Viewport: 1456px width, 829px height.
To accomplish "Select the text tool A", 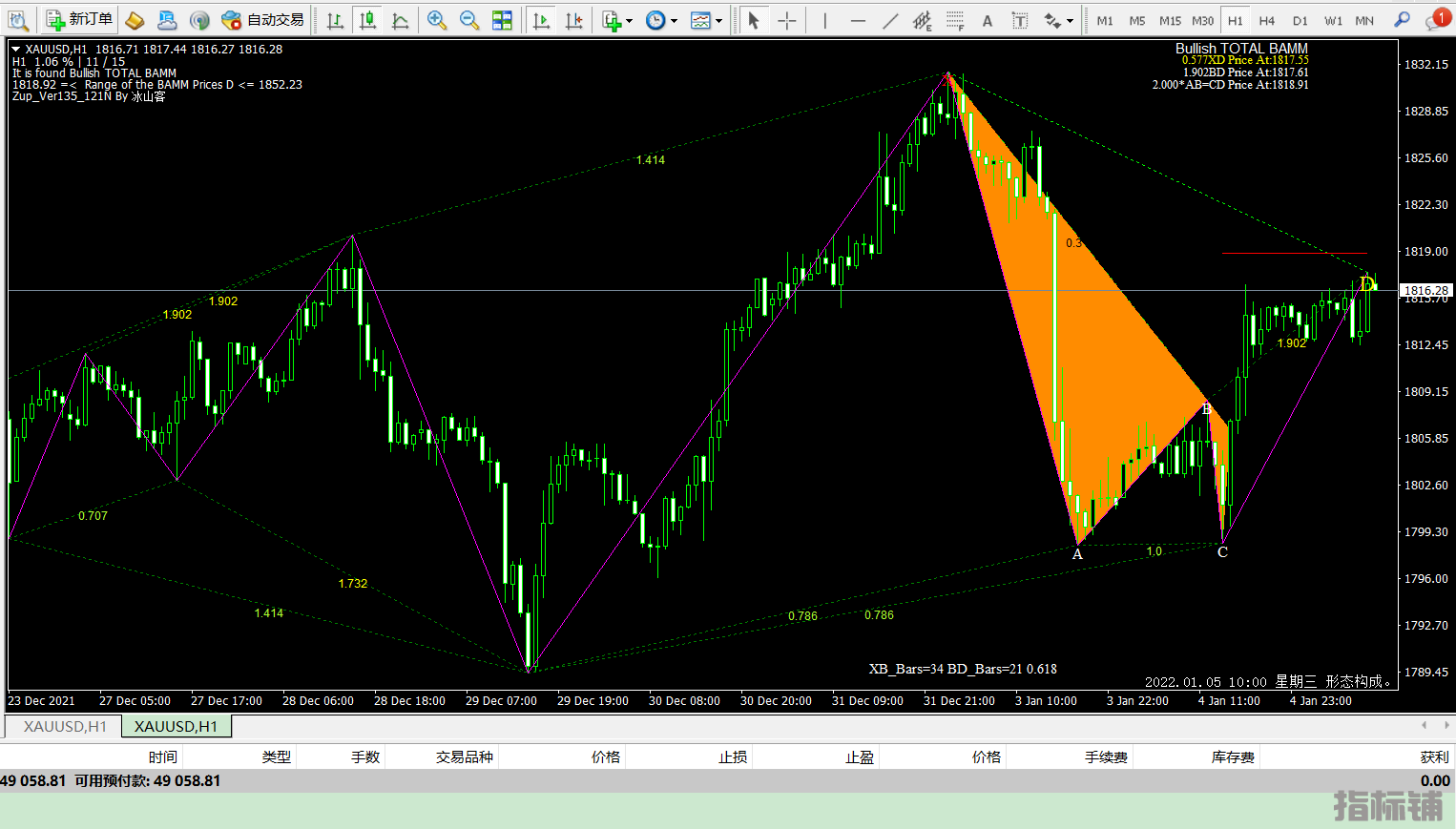I will click(988, 20).
